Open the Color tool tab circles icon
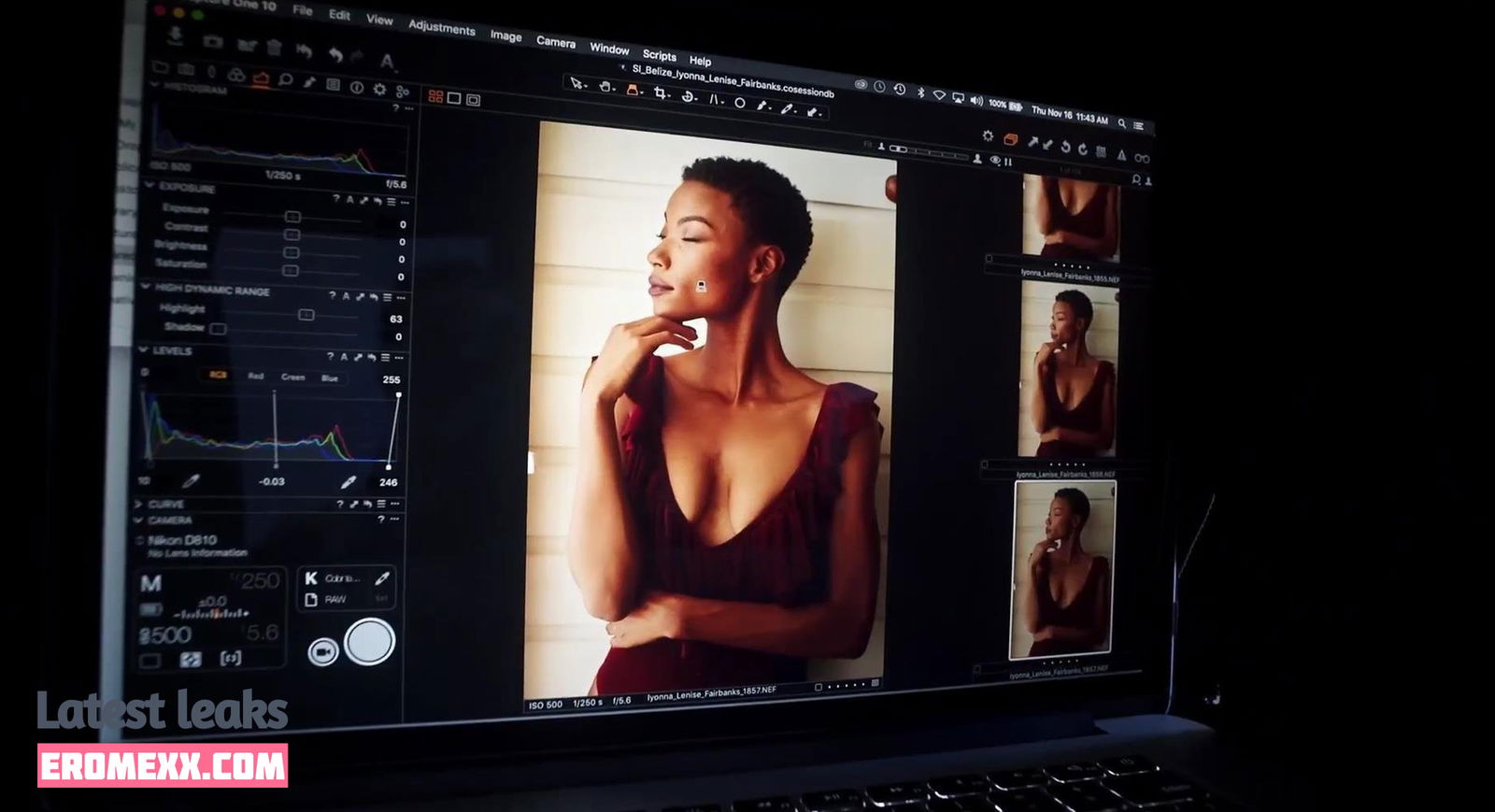1495x812 pixels. [236, 75]
